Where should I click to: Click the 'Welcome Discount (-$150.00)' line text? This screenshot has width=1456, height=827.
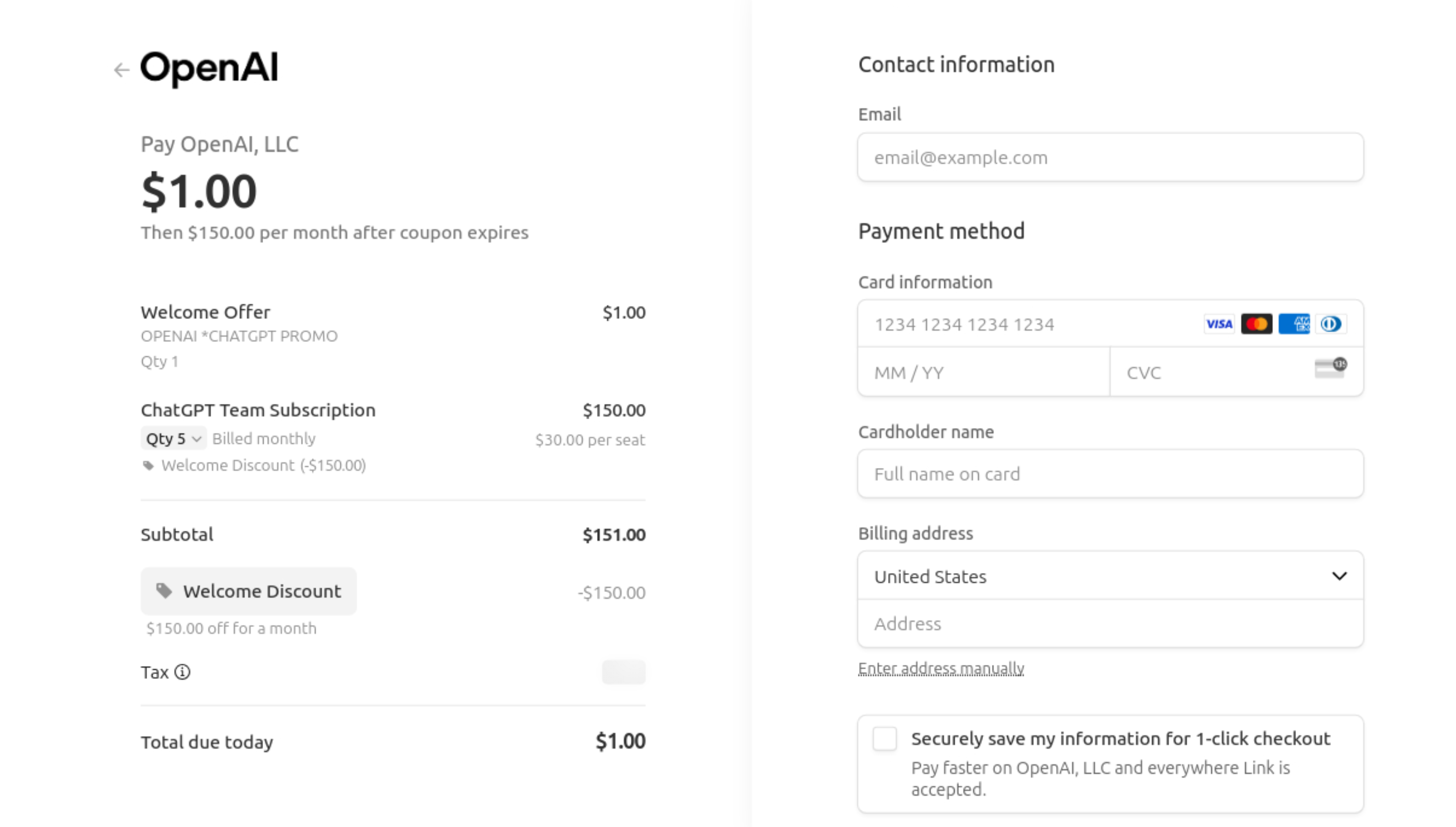[264, 466]
